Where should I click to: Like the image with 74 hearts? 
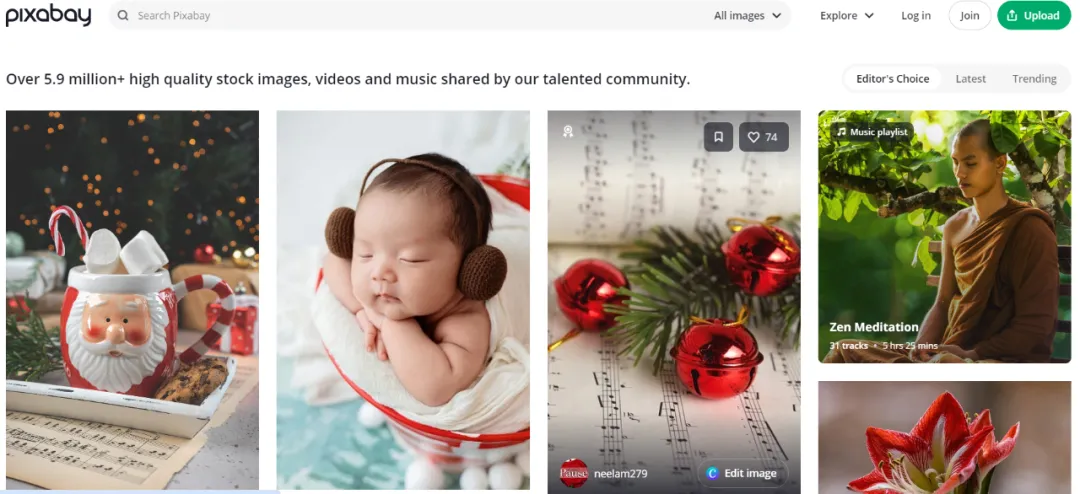point(763,137)
